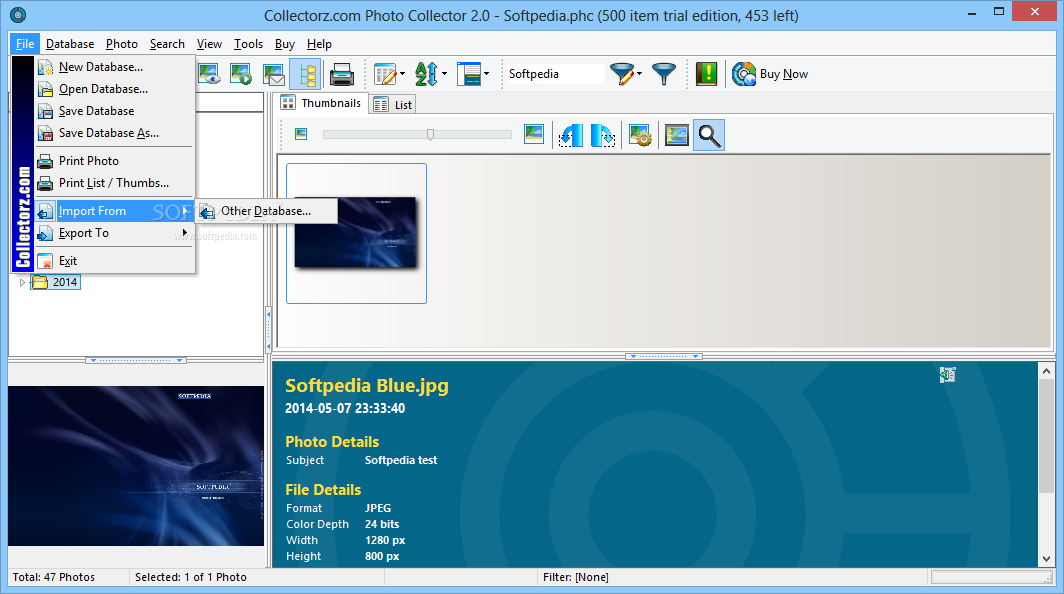Expand the 2014 folder tree arrow
Screen dimensions: 1064x594
click(22, 282)
